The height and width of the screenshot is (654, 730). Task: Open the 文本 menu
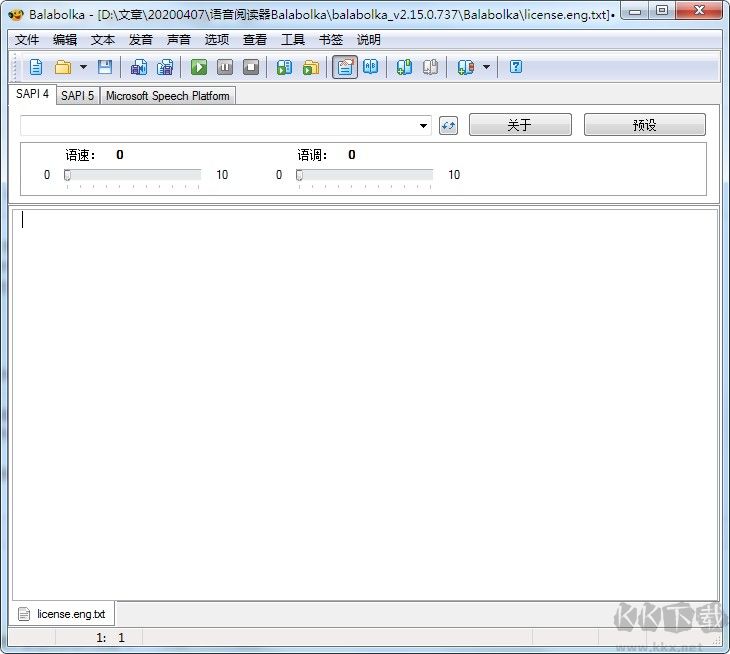pos(102,40)
